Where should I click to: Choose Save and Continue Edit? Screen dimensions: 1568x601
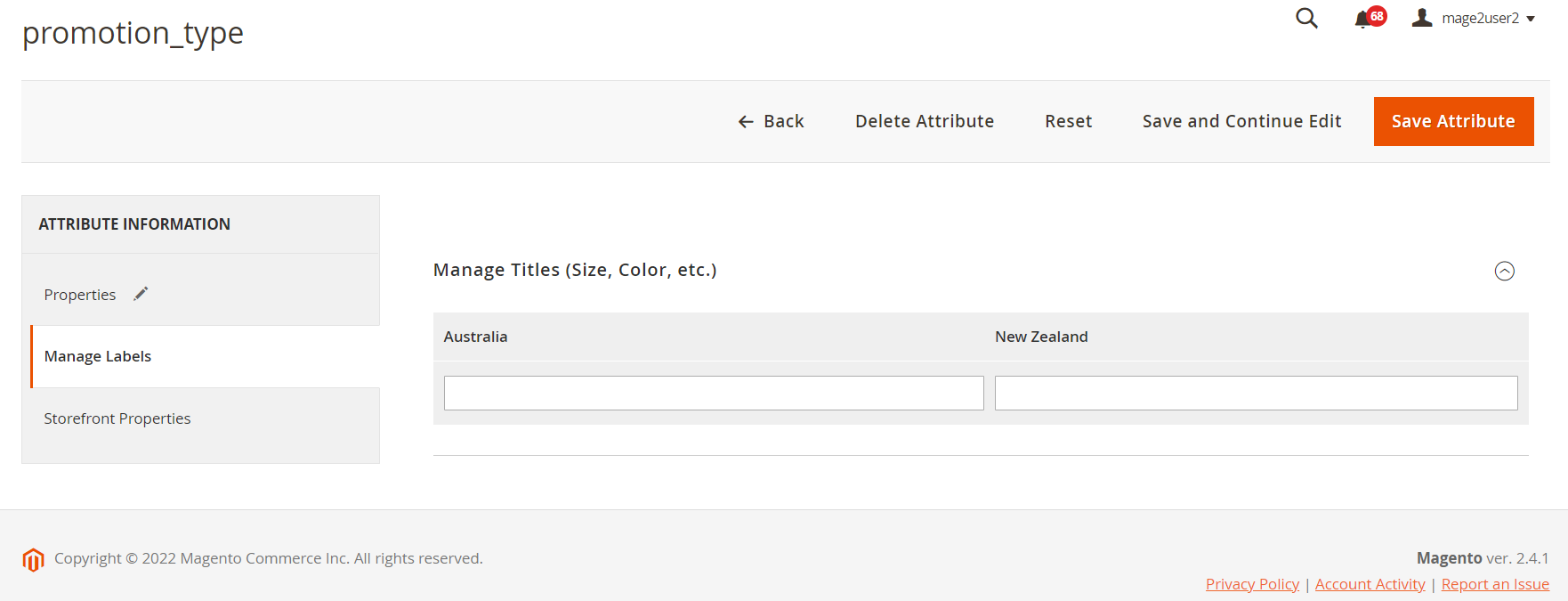(x=1241, y=121)
